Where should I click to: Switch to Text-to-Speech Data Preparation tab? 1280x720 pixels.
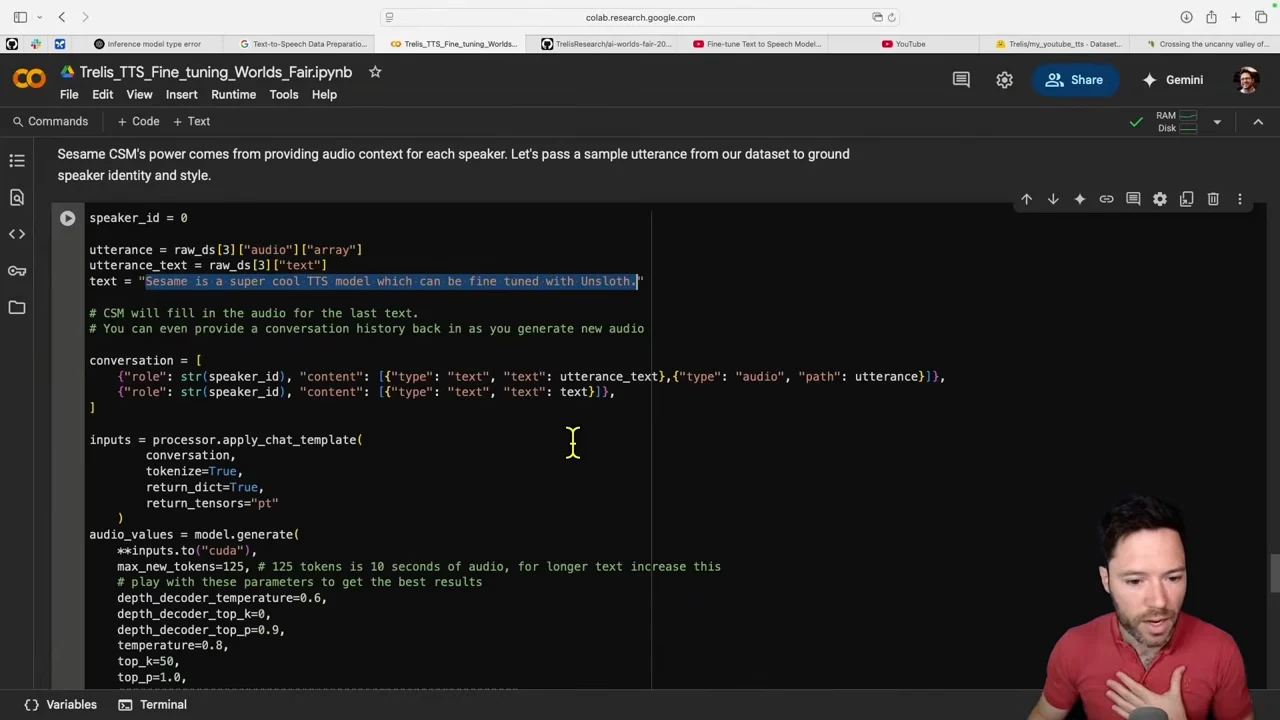pyautogui.click(x=302, y=44)
